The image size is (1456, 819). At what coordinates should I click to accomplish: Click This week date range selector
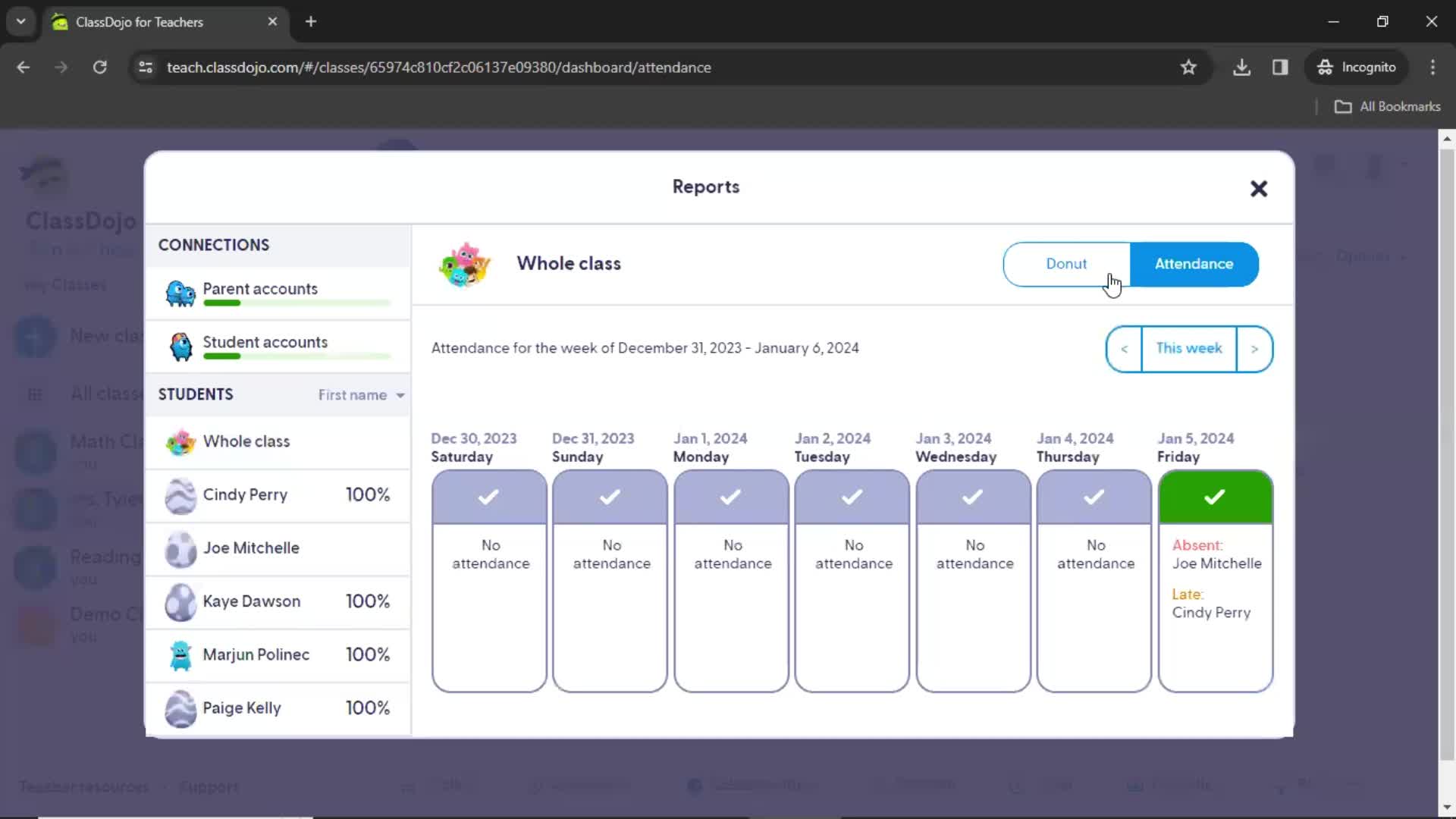click(1189, 348)
